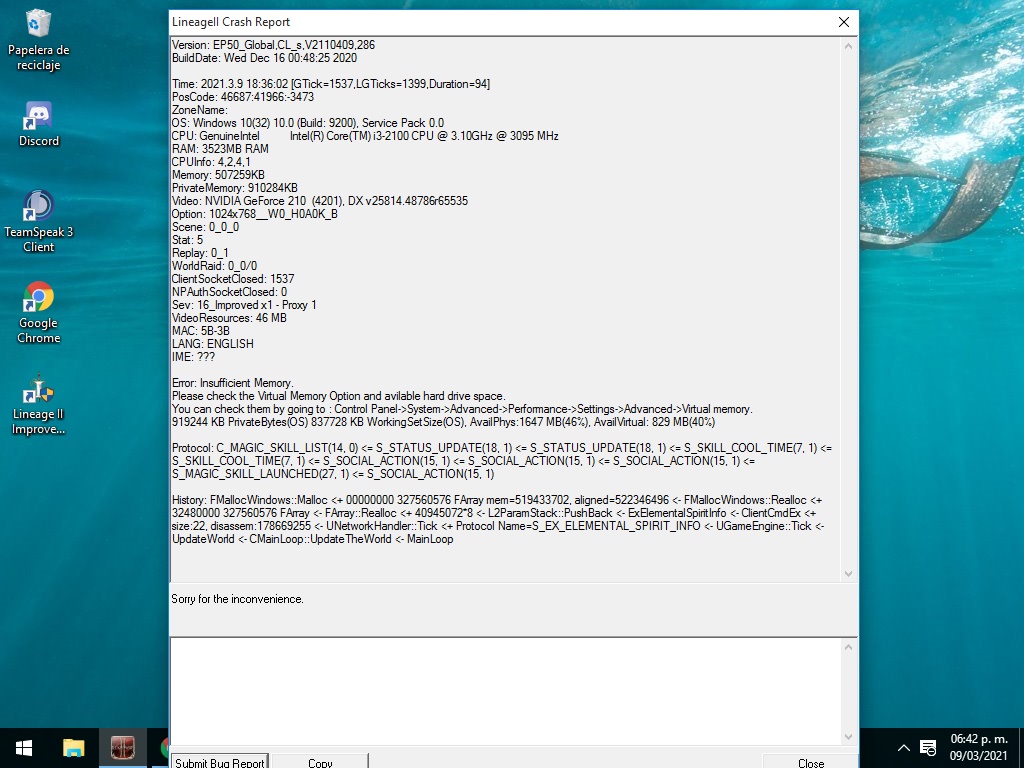The height and width of the screenshot is (768, 1024).
Task: Click the crash log scrollbar down arrow
Action: [x=849, y=574]
